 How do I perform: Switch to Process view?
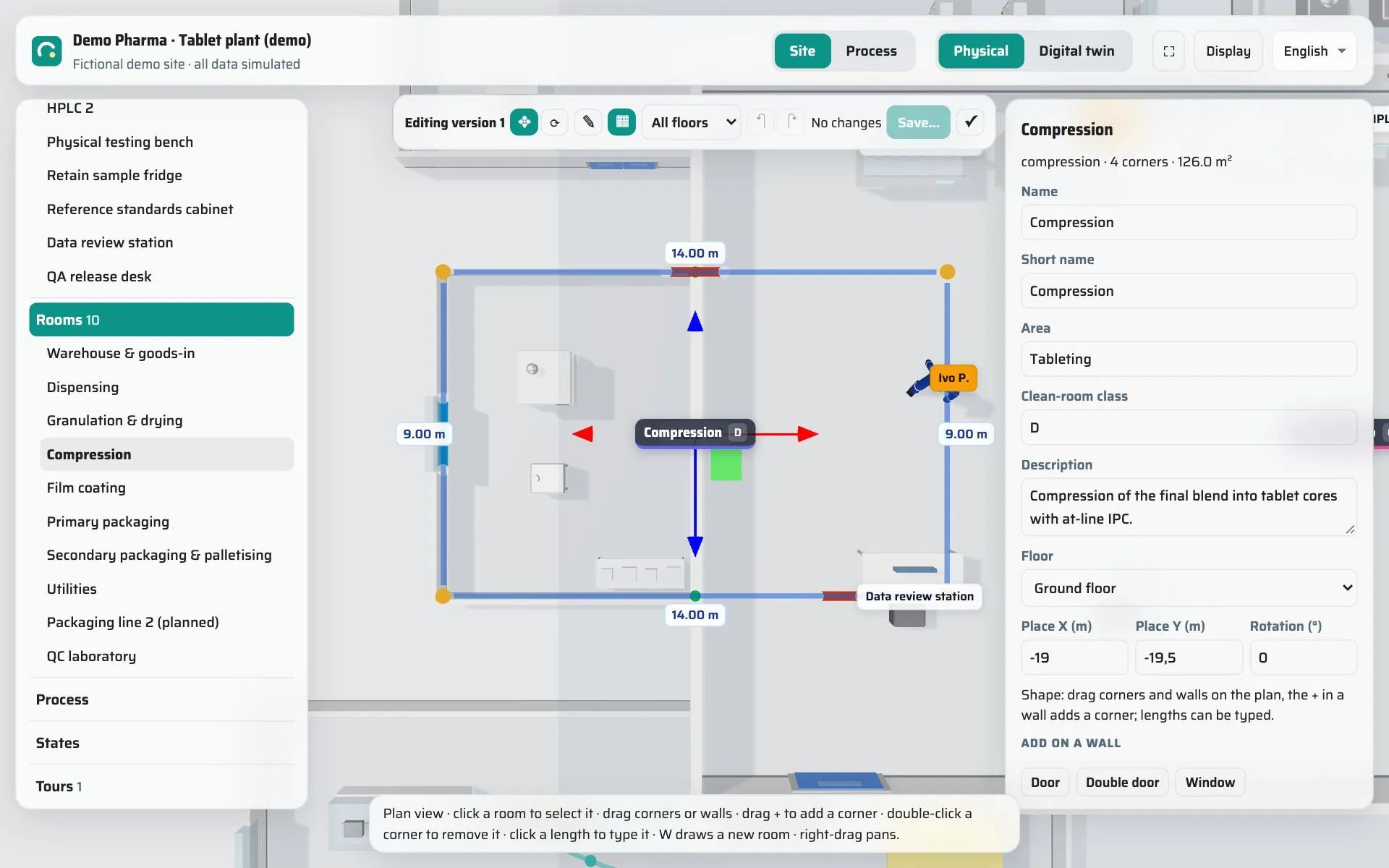871,51
